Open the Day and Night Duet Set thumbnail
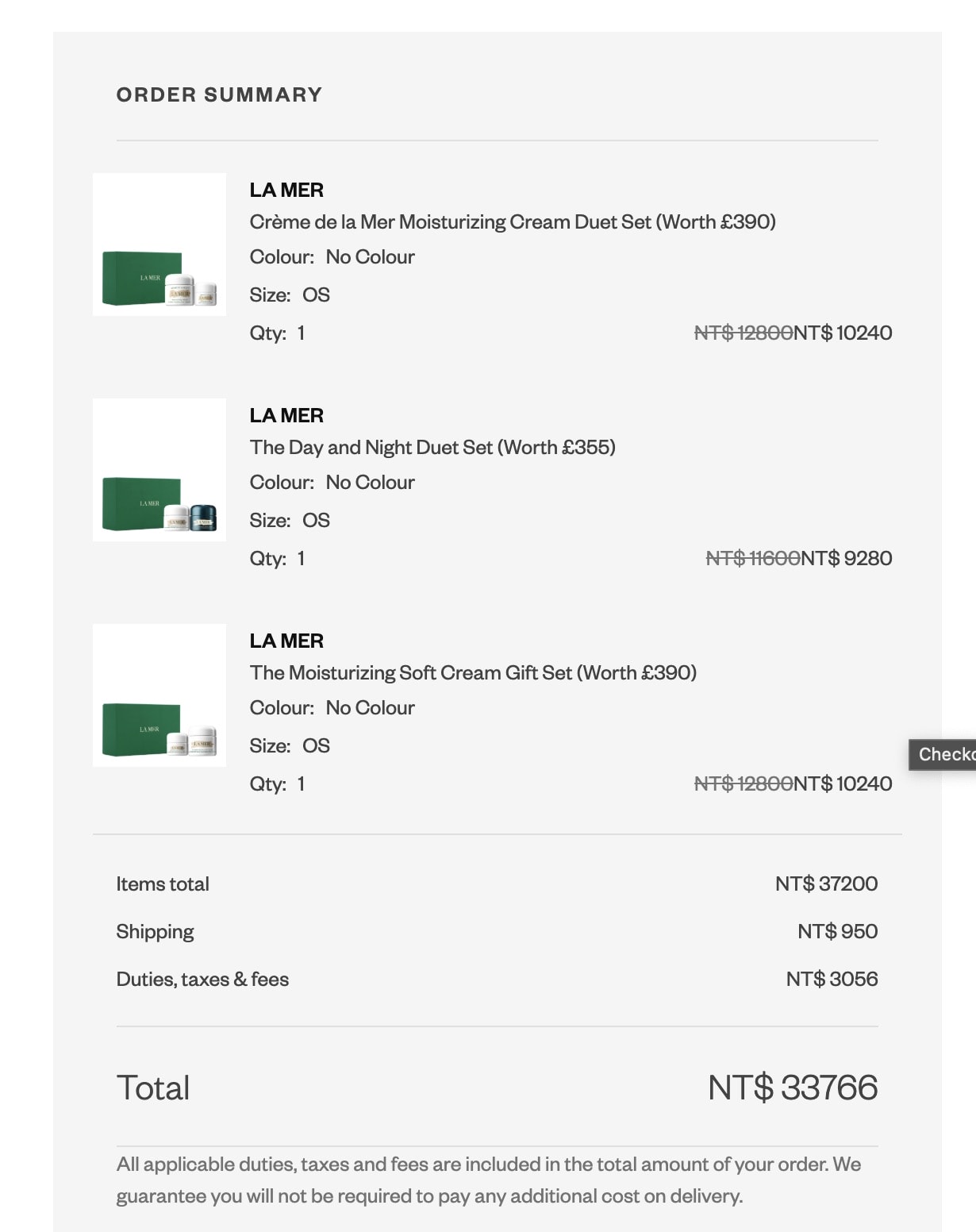 coord(159,470)
